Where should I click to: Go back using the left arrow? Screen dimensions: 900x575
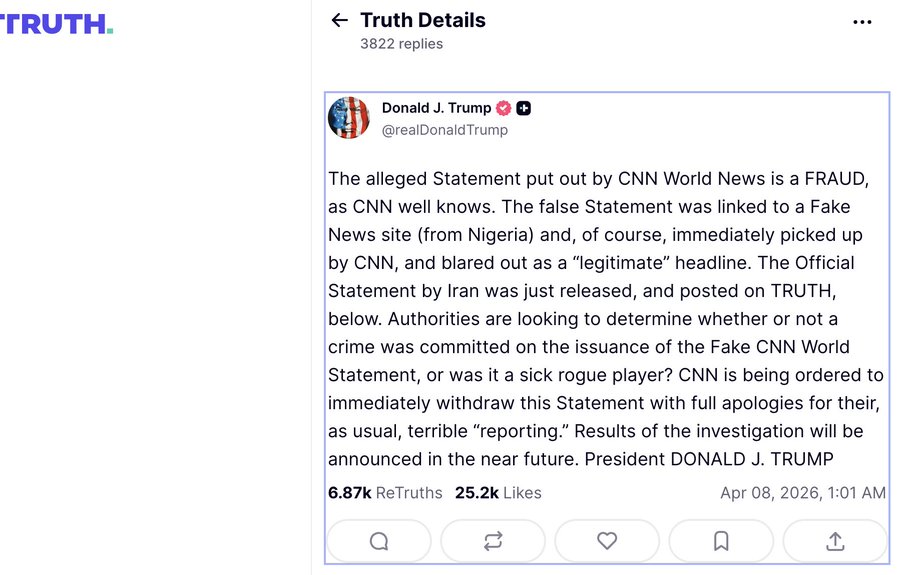pyautogui.click(x=339, y=20)
